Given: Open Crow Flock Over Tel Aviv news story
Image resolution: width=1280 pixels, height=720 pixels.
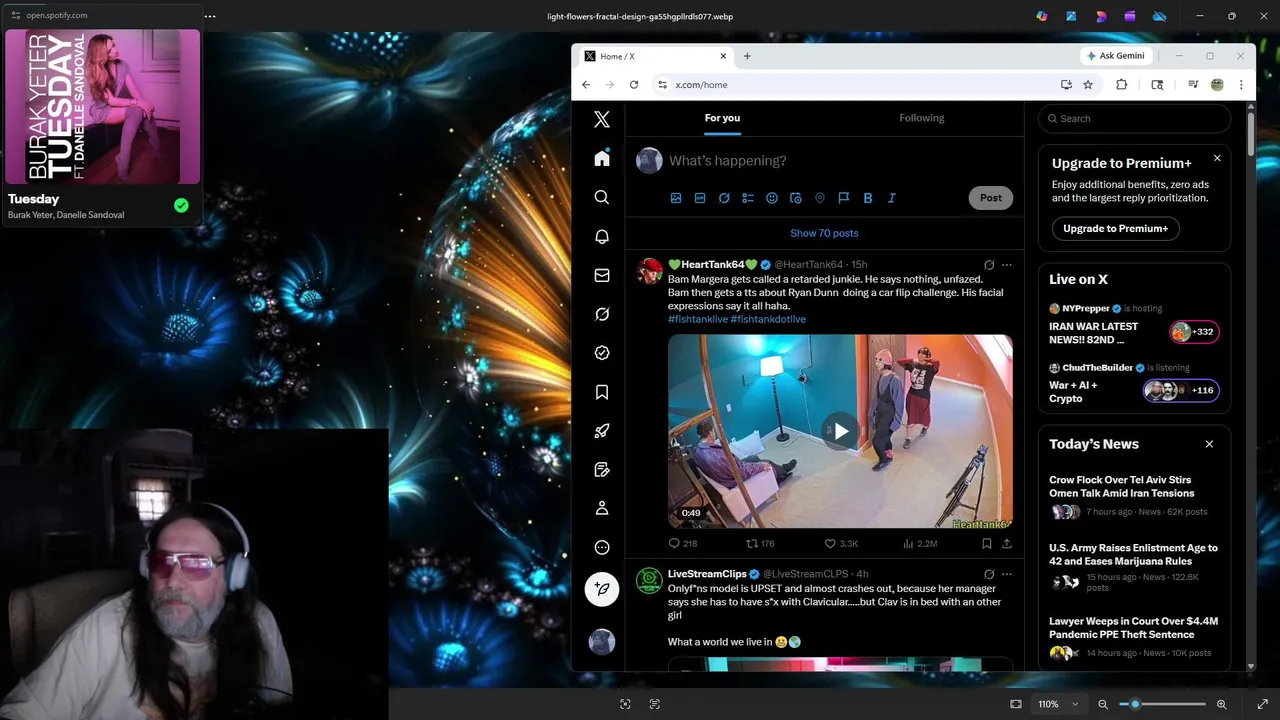Looking at the screenshot, I should pos(1134,495).
